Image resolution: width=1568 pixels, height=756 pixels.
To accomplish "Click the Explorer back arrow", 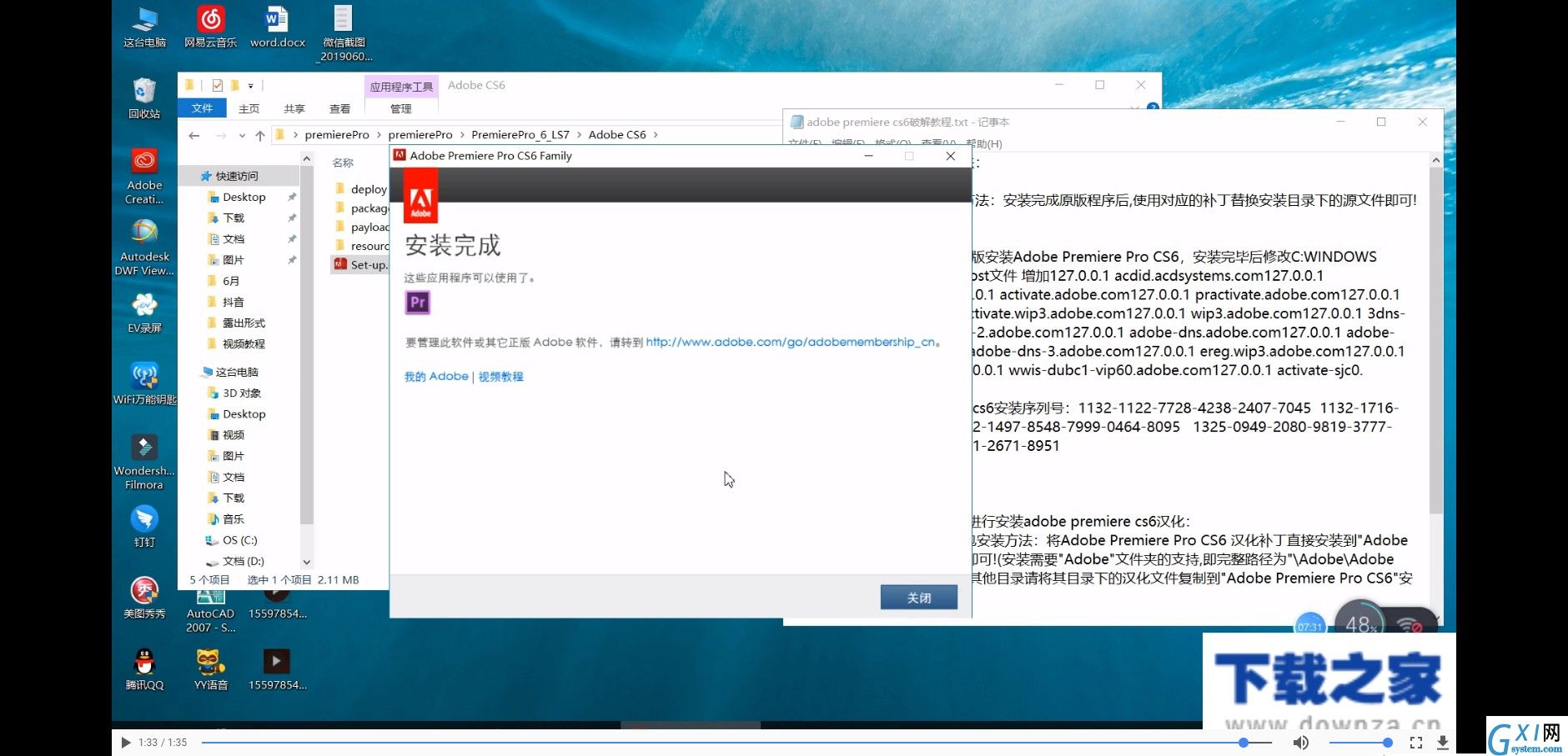I will coord(193,135).
